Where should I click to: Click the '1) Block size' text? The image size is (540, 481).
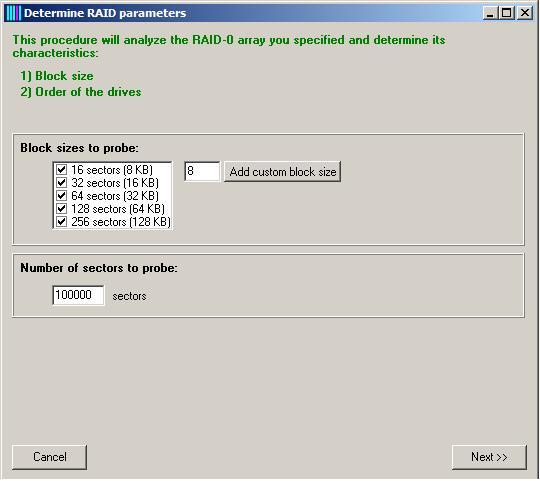[57, 76]
